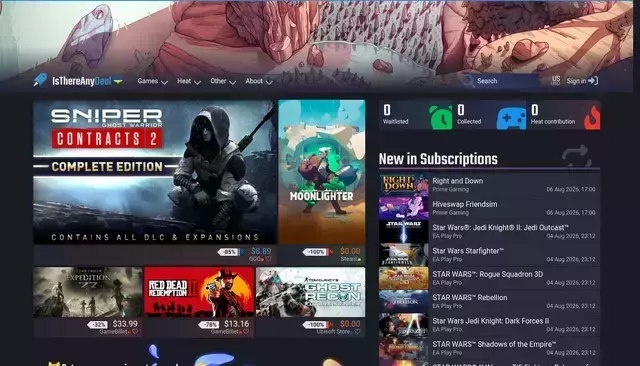
Task: Click the Right and Down thumbnail
Action: [x=404, y=185]
